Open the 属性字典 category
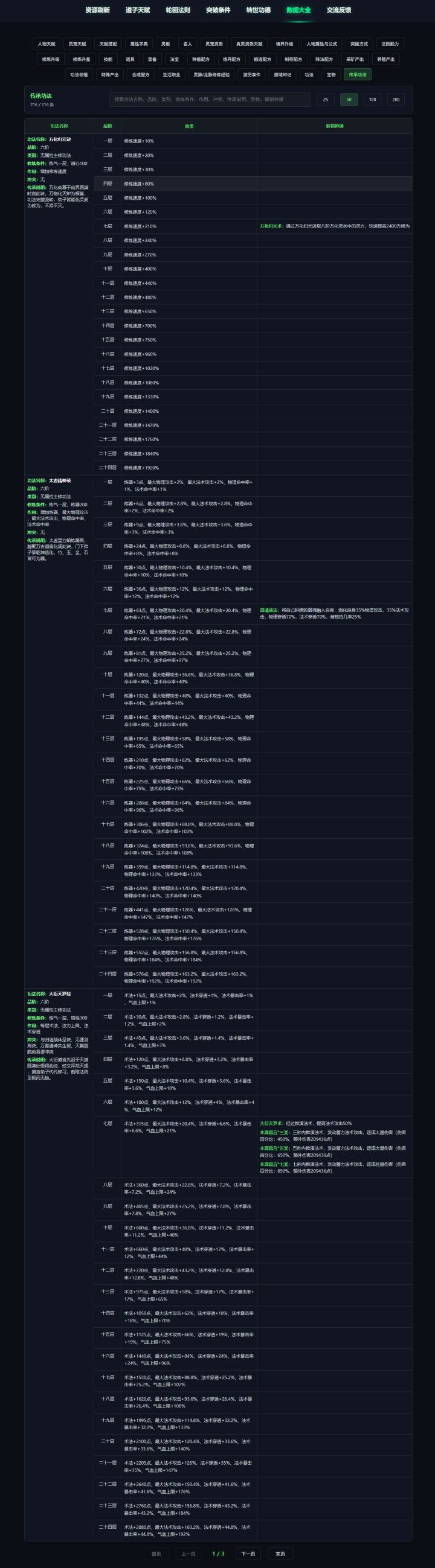435x1568 pixels. click(139, 44)
